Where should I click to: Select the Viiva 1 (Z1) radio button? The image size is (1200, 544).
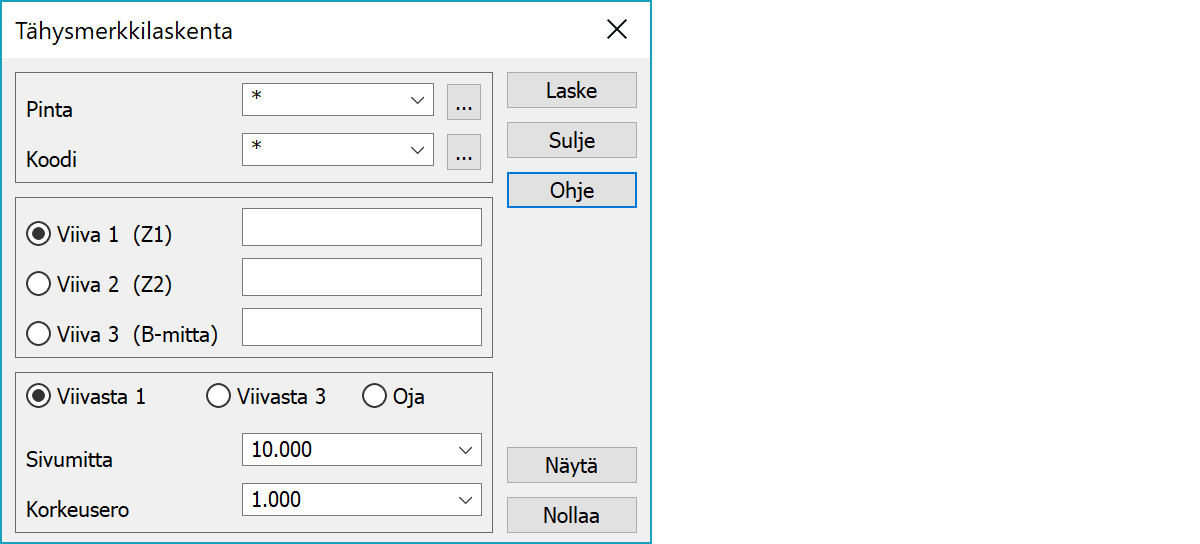click(39, 234)
